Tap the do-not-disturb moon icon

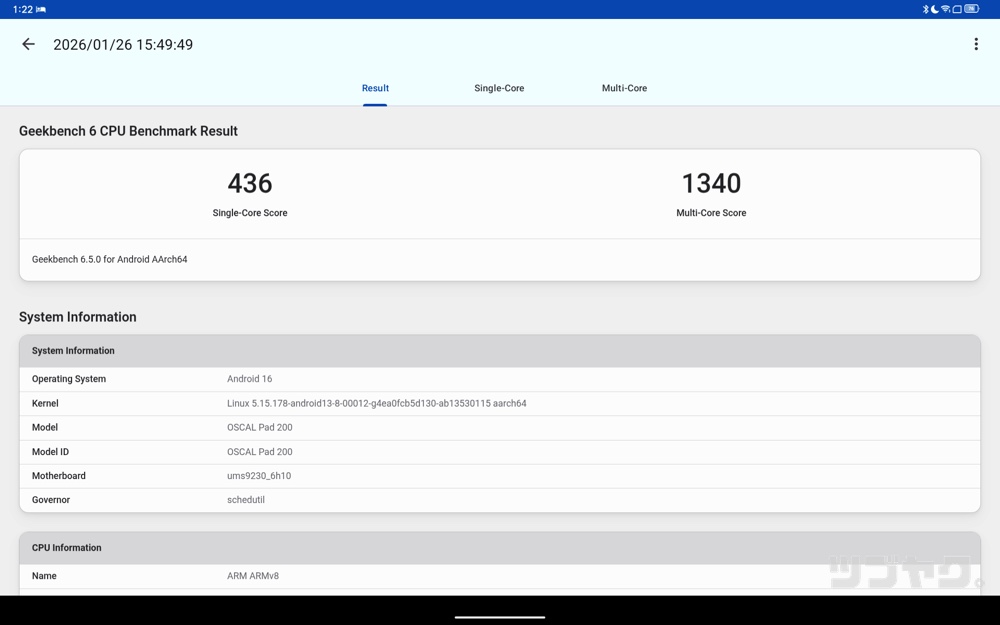[x=934, y=8]
